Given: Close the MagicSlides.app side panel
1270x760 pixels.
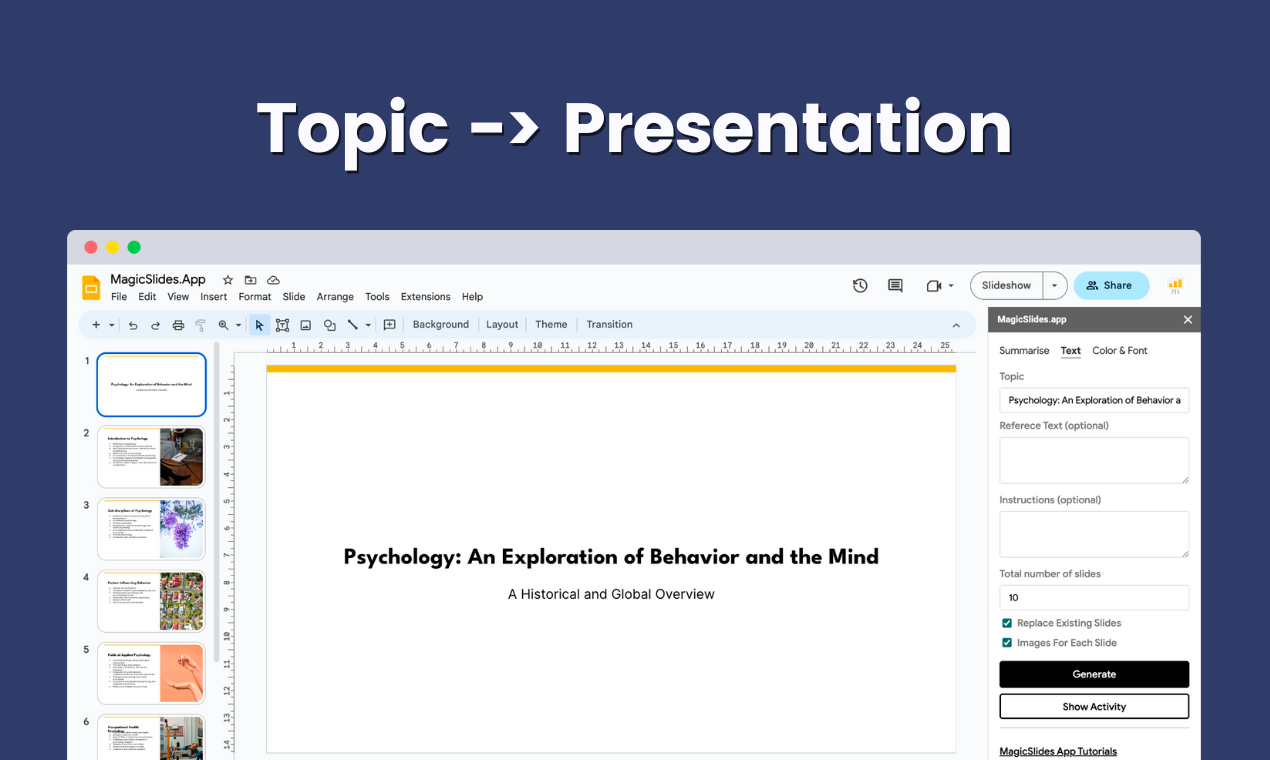Looking at the screenshot, I should [1188, 320].
